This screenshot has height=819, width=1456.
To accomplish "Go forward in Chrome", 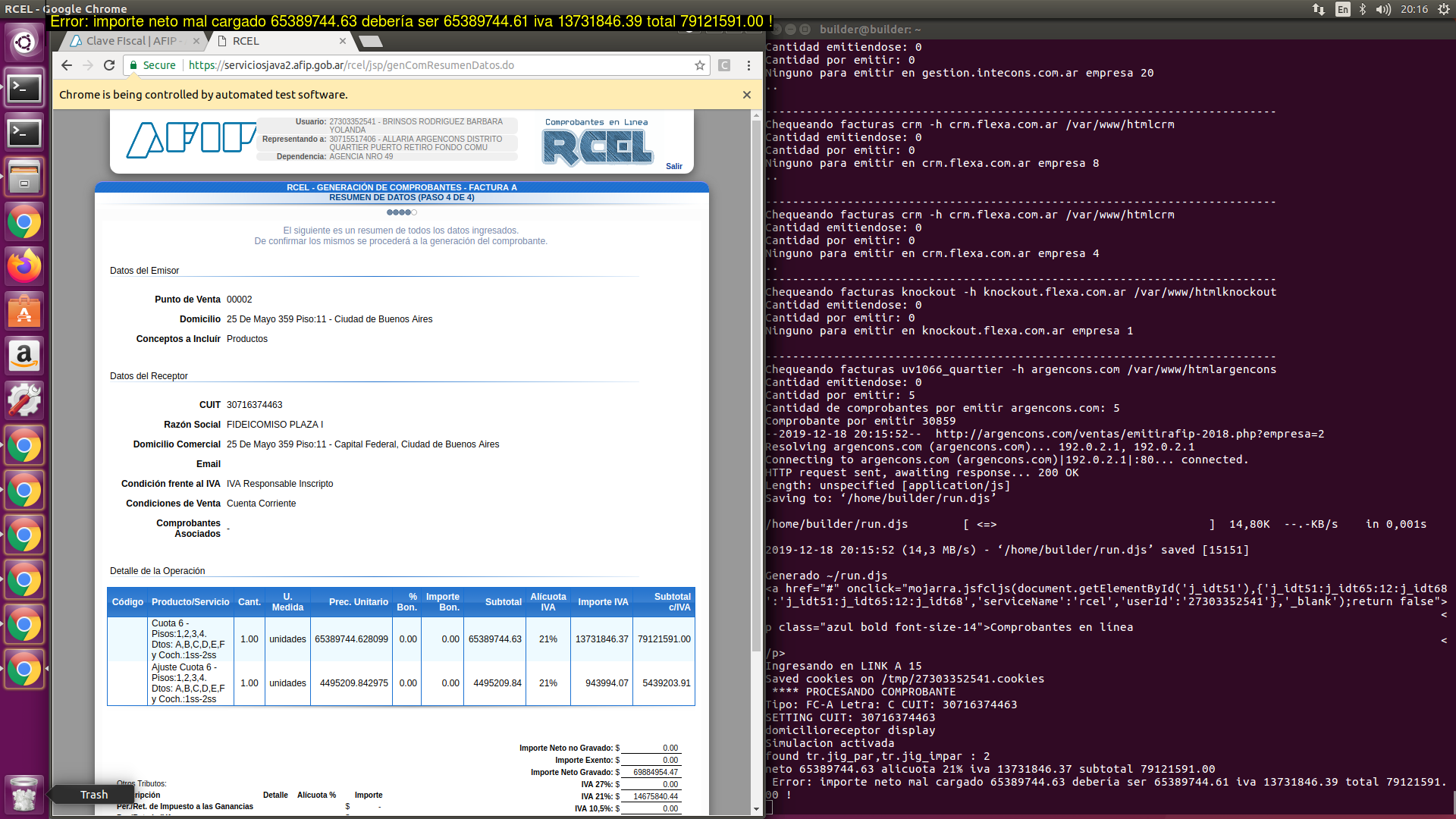I will [x=88, y=65].
